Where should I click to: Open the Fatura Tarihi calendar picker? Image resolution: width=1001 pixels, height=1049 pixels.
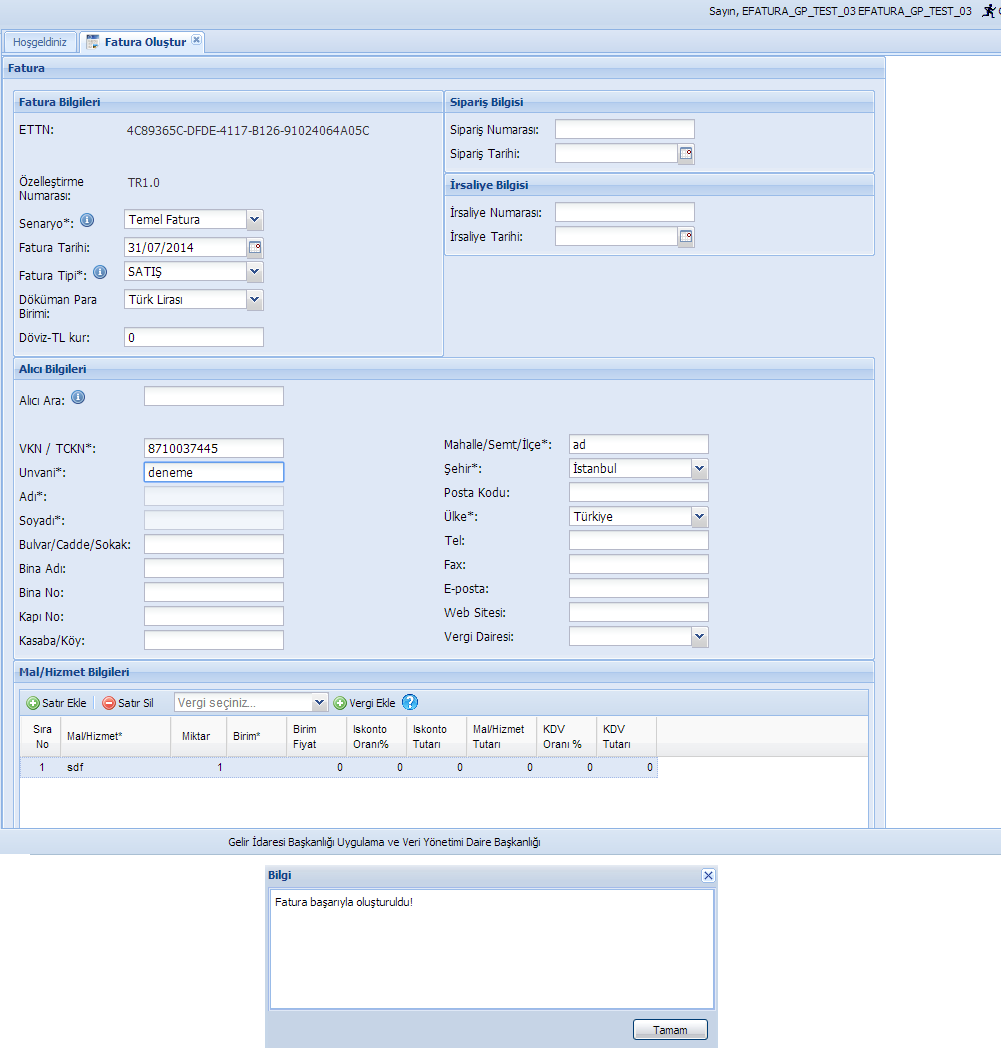[255, 247]
